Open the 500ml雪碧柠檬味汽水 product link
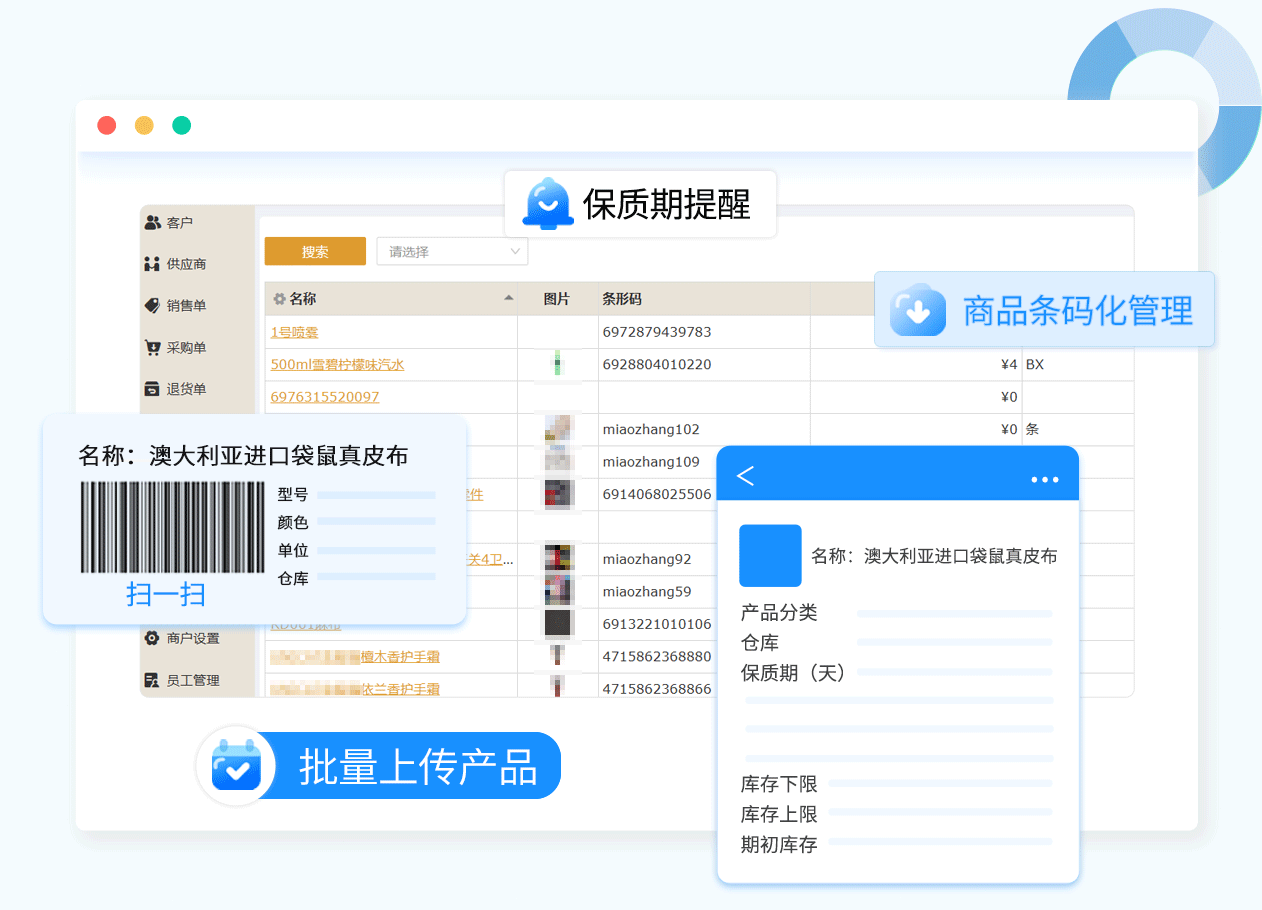Viewport: 1262px width, 910px height. [x=337, y=365]
